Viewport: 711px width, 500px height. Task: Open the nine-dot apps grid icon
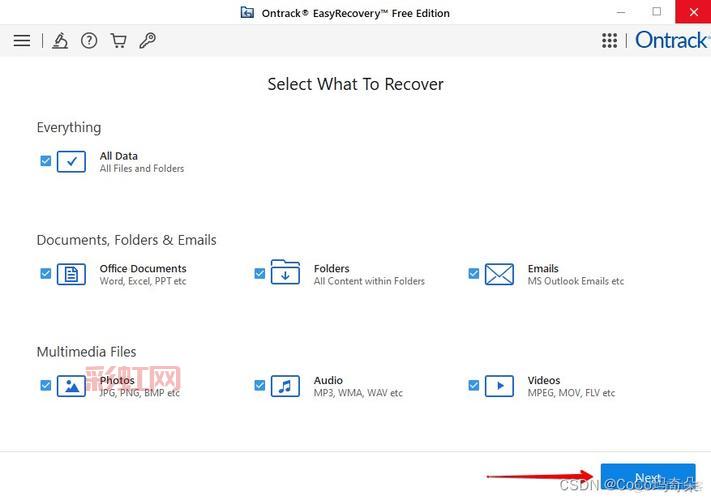click(609, 40)
